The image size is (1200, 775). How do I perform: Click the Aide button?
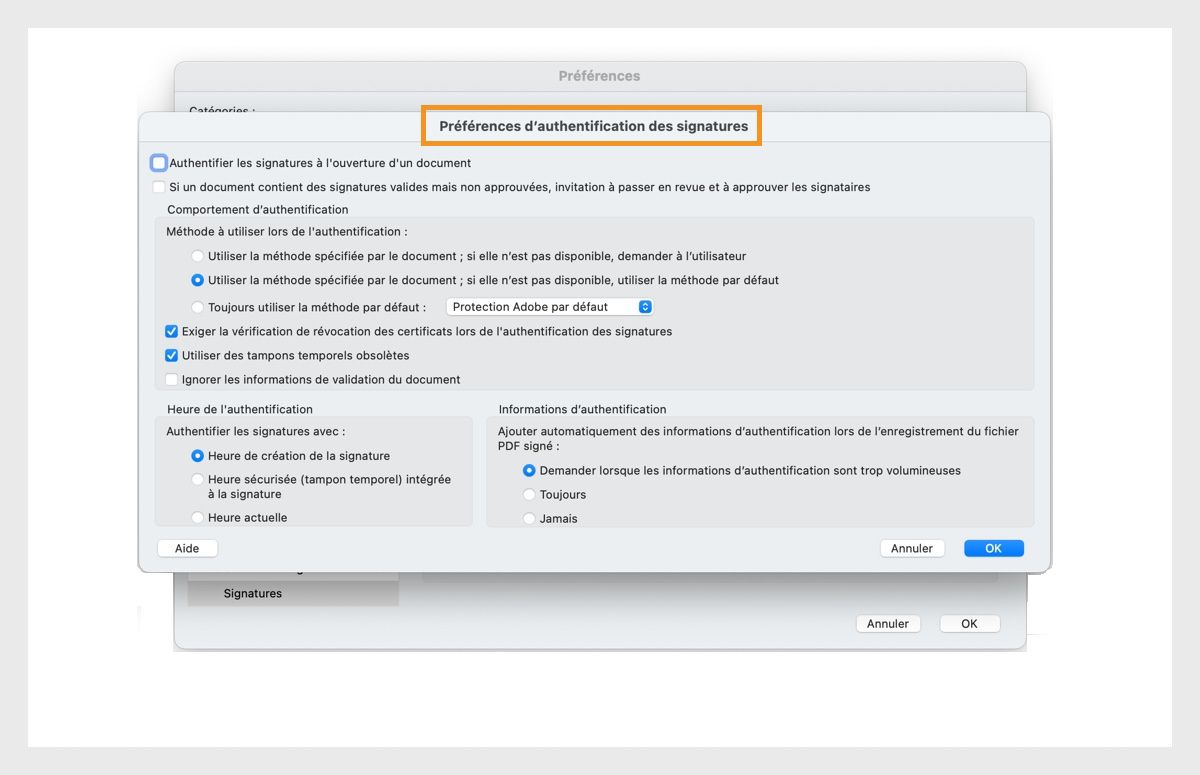(x=187, y=548)
